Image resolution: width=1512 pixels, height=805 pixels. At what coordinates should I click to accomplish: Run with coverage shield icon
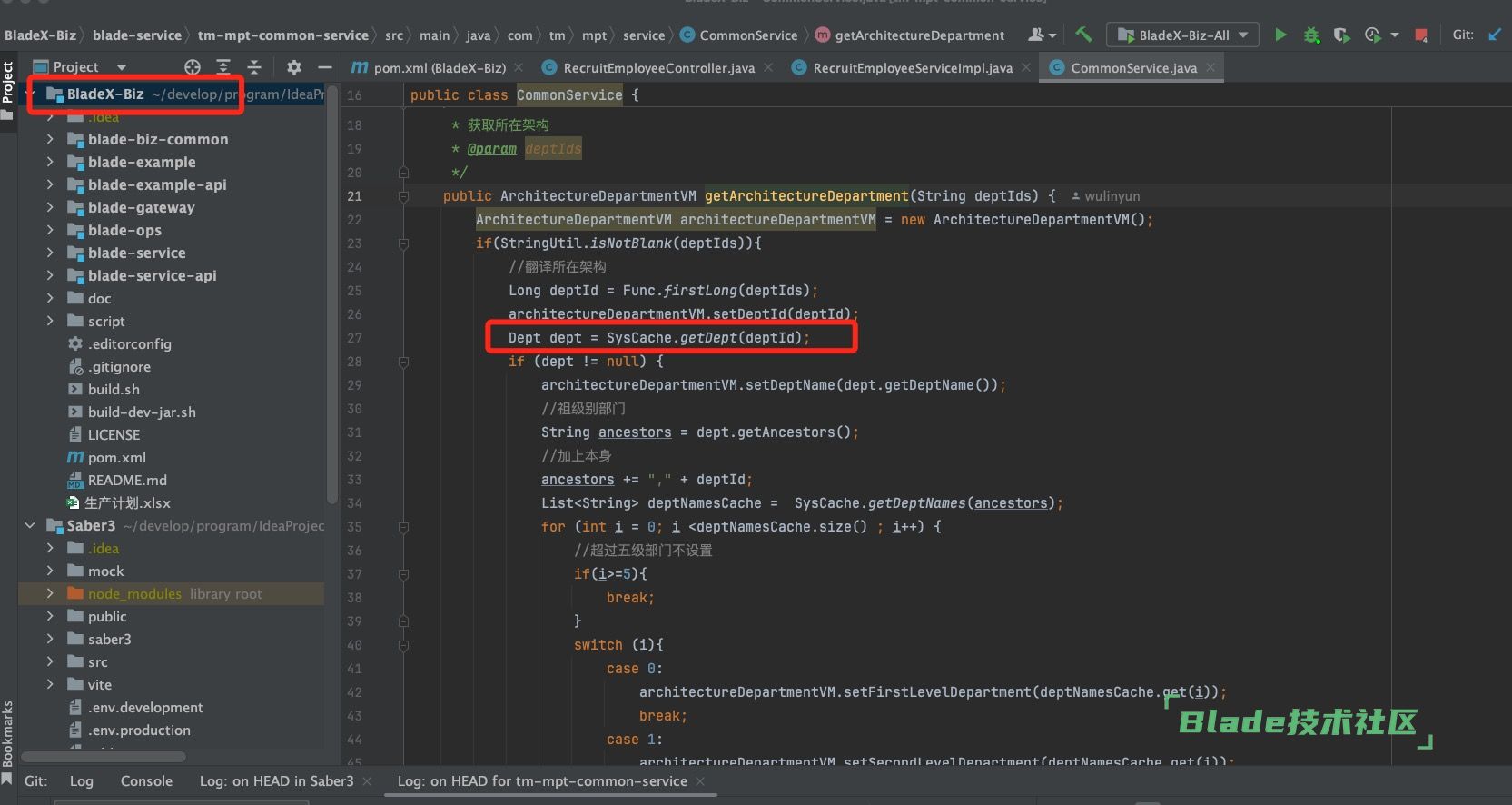click(1341, 35)
